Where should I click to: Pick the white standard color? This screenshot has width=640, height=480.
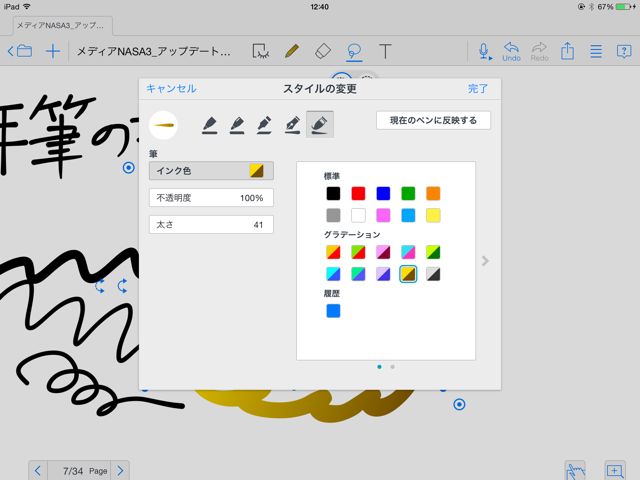pyautogui.click(x=358, y=215)
